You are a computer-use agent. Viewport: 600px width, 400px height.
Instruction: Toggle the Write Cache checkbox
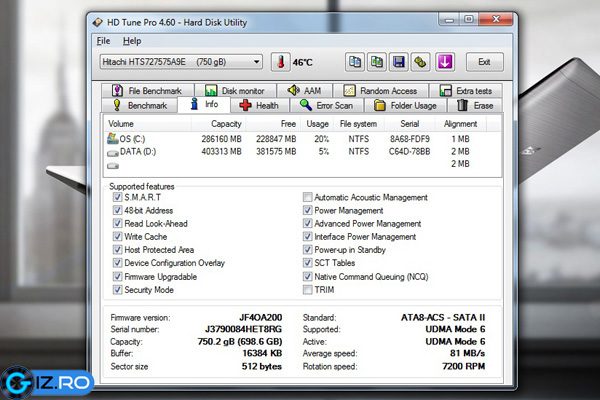[117, 237]
